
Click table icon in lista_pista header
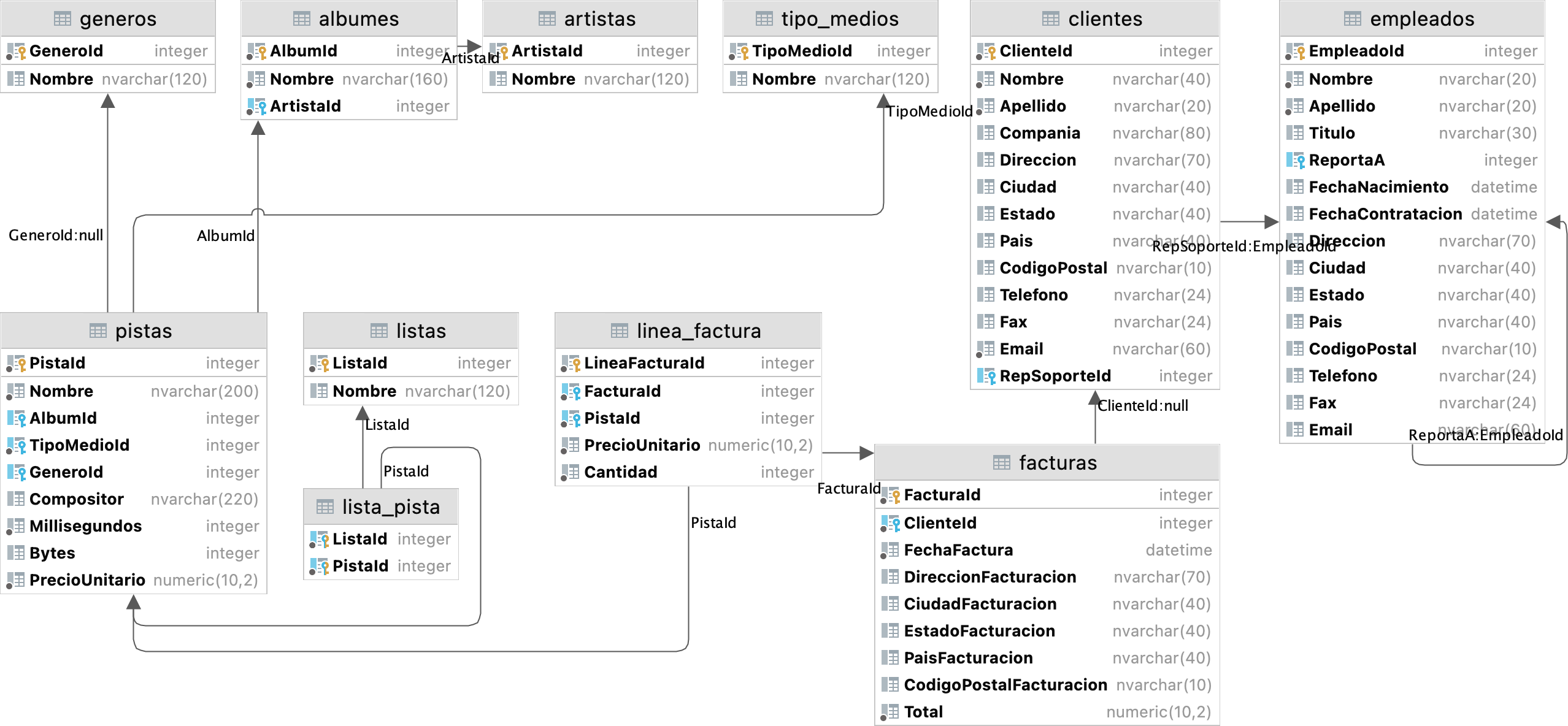pos(325,507)
